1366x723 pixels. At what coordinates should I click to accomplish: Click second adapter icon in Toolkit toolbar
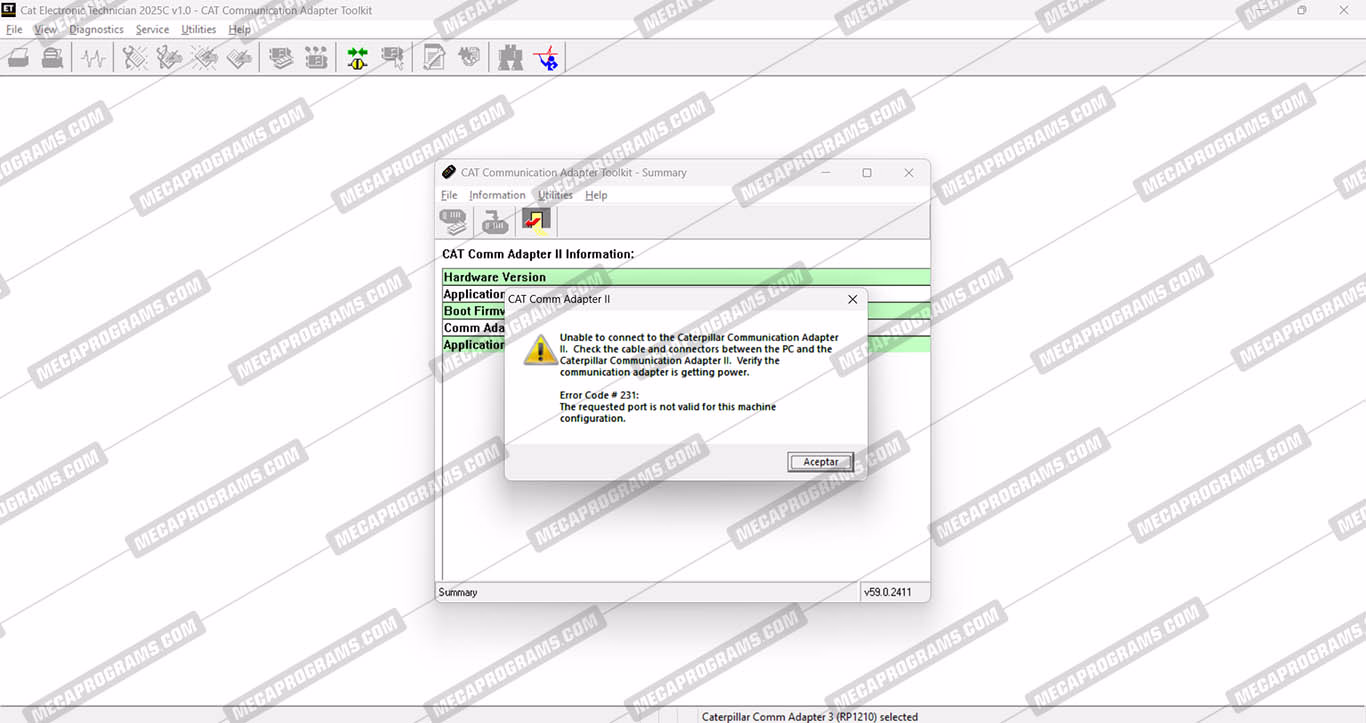pos(494,221)
